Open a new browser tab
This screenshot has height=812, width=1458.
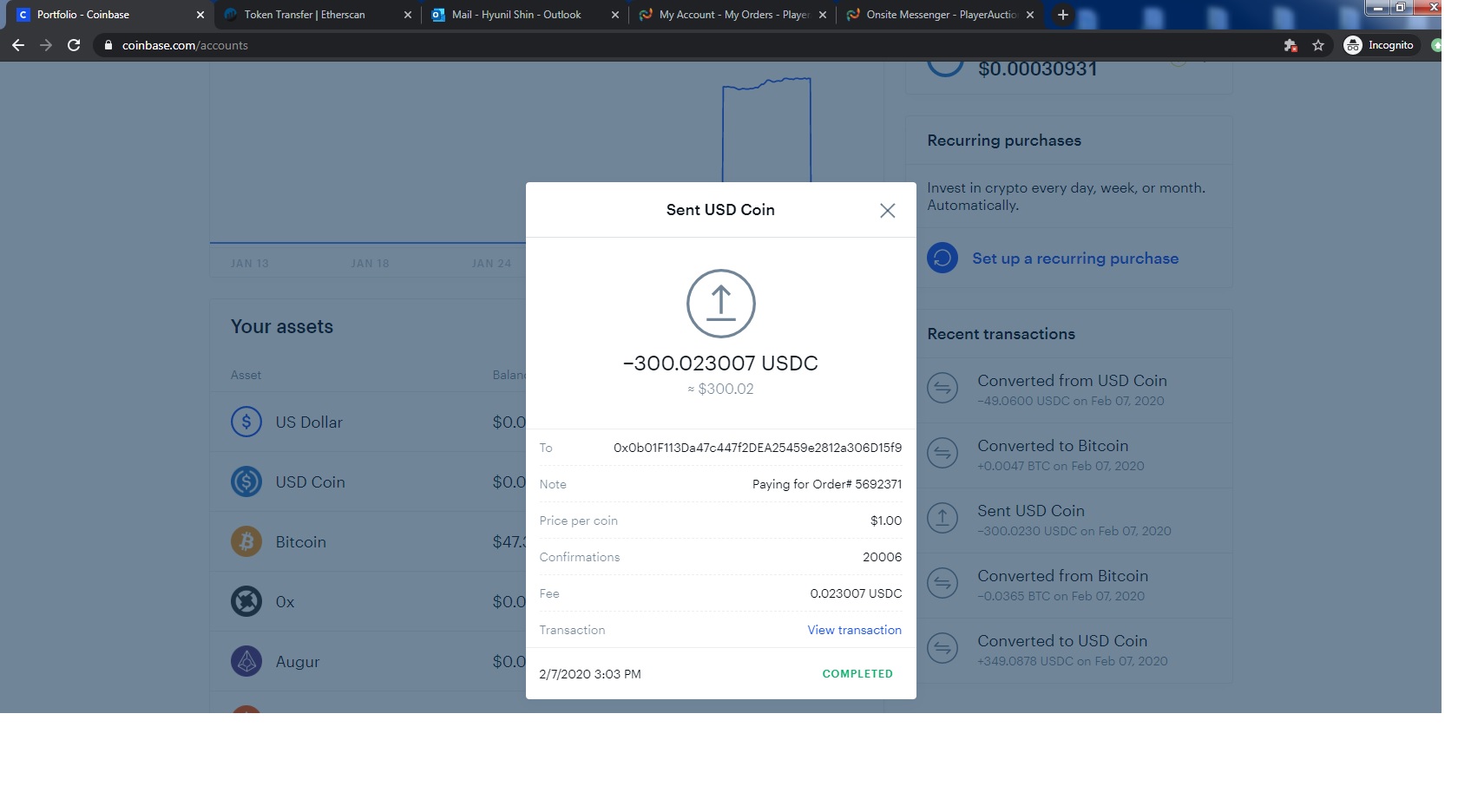(1062, 15)
